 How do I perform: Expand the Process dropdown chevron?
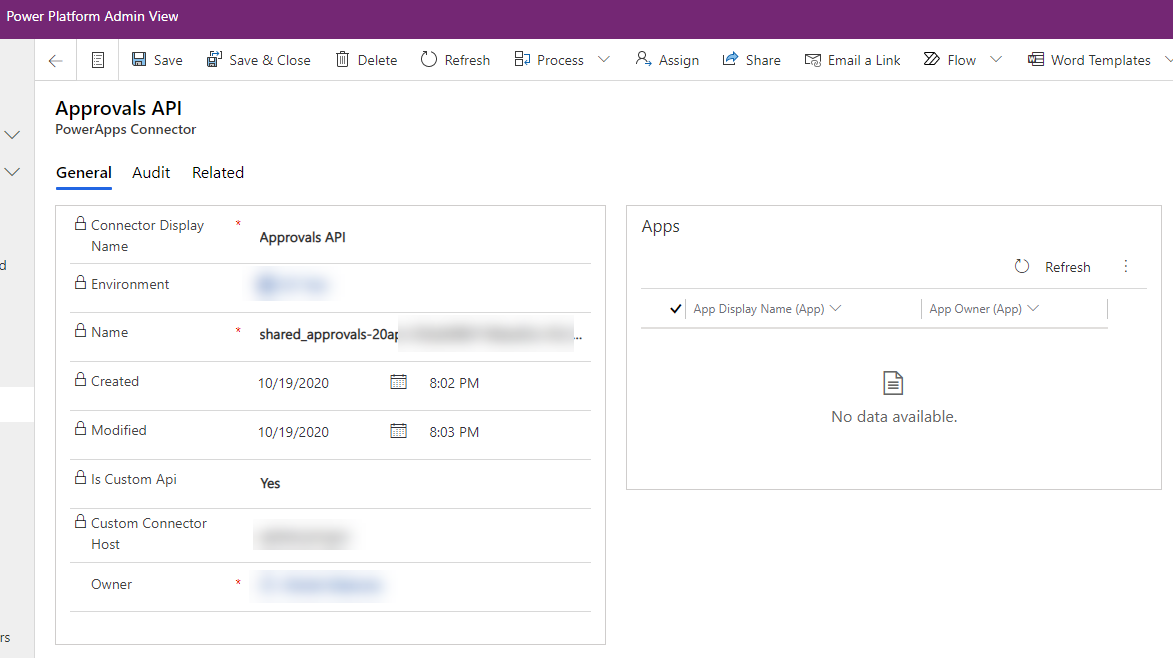(604, 59)
